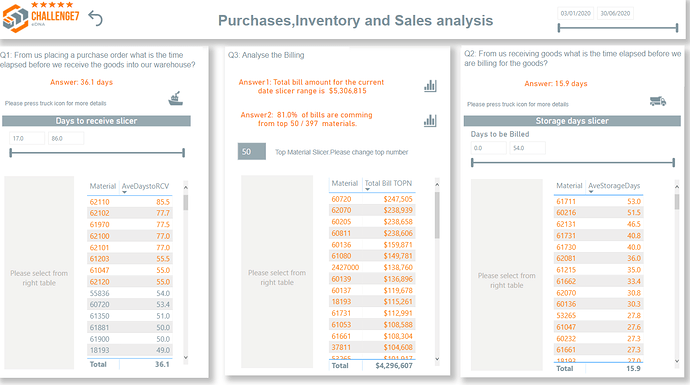Edit minimum days to receive 17.0

[27, 138]
